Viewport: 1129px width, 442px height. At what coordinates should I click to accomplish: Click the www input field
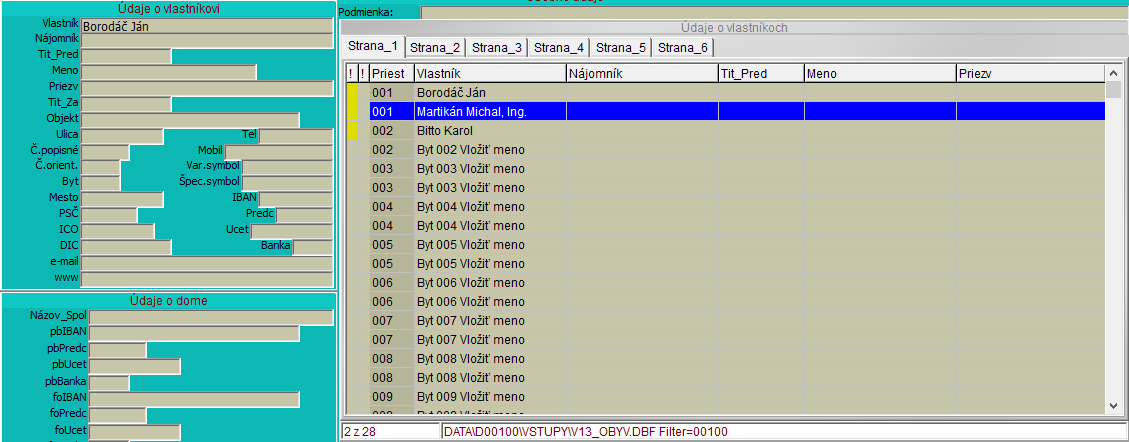207,278
